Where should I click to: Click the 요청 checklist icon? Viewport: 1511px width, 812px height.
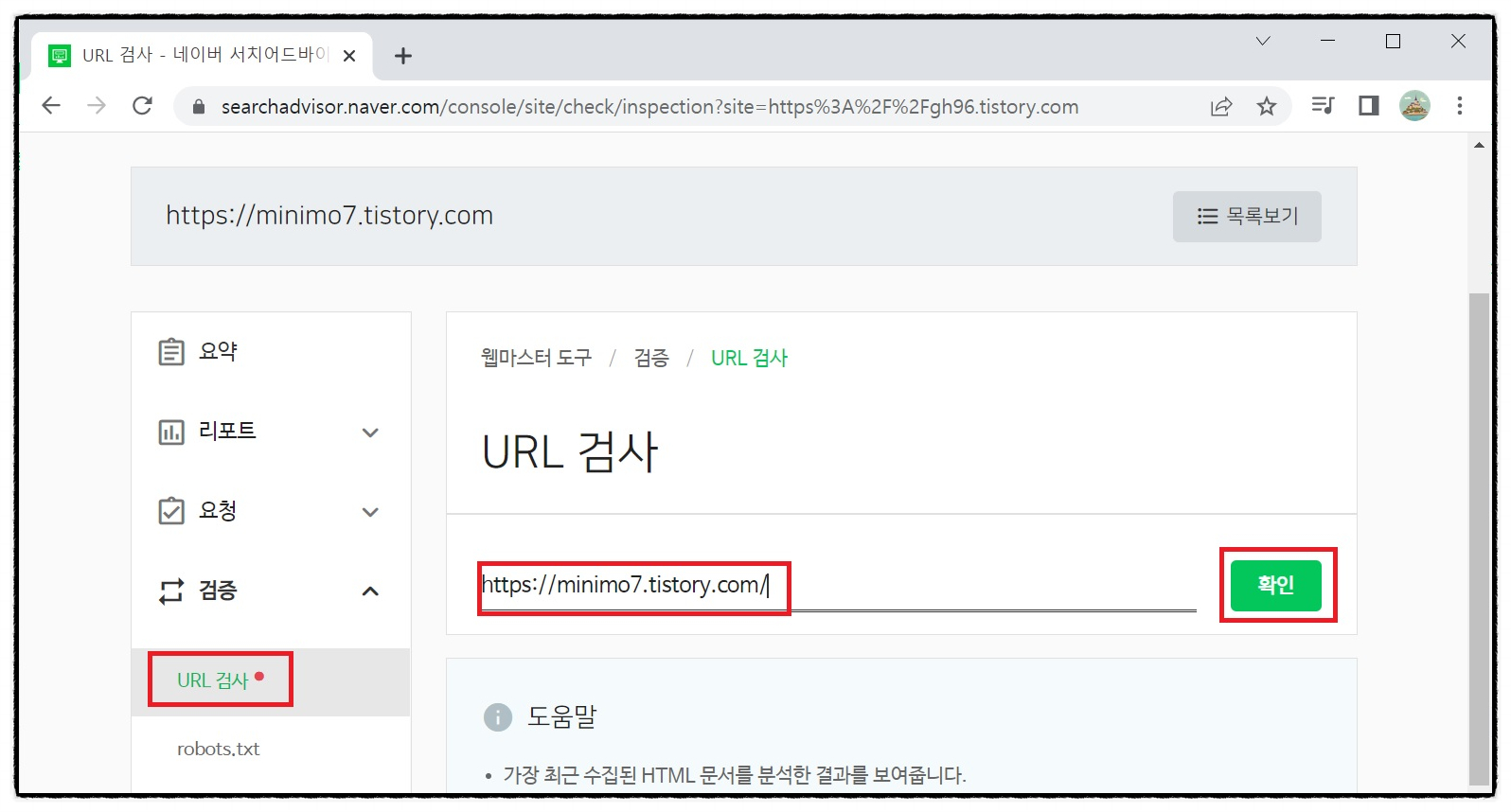pos(171,511)
